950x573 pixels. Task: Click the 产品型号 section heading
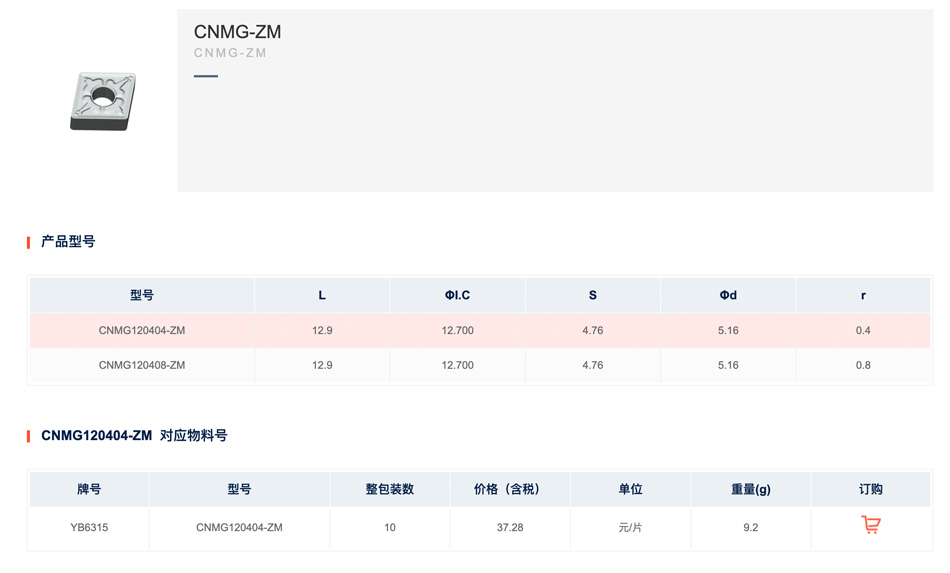tap(68, 242)
